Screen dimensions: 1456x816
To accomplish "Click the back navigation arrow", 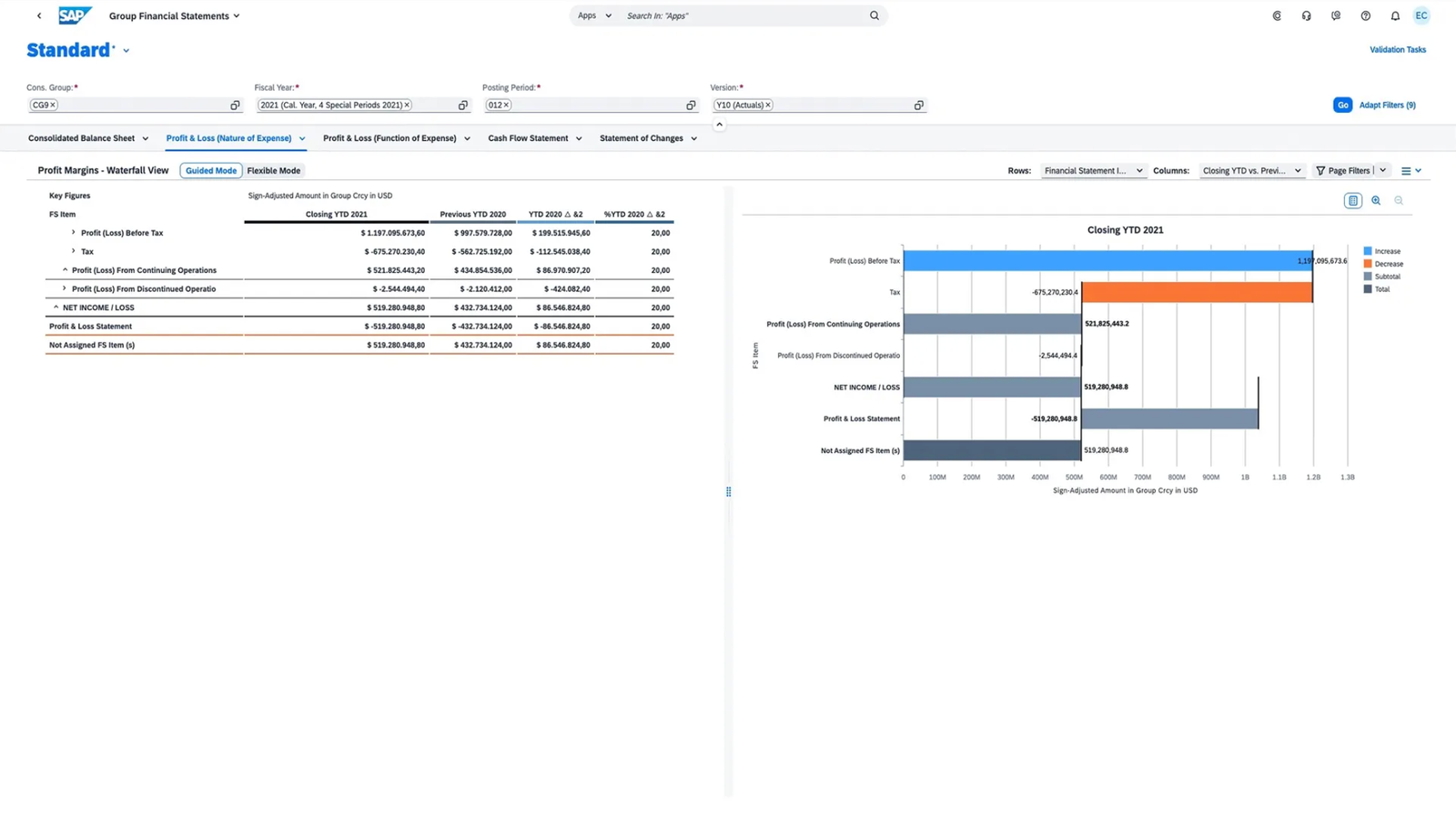I will click(39, 15).
